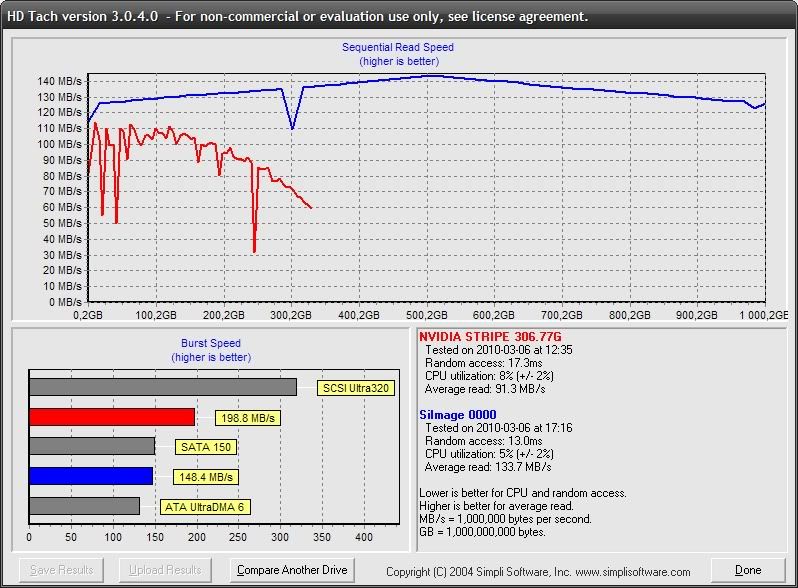Click the red burst speed bar
This screenshot has width=798, height=588.
click(112, 417)
